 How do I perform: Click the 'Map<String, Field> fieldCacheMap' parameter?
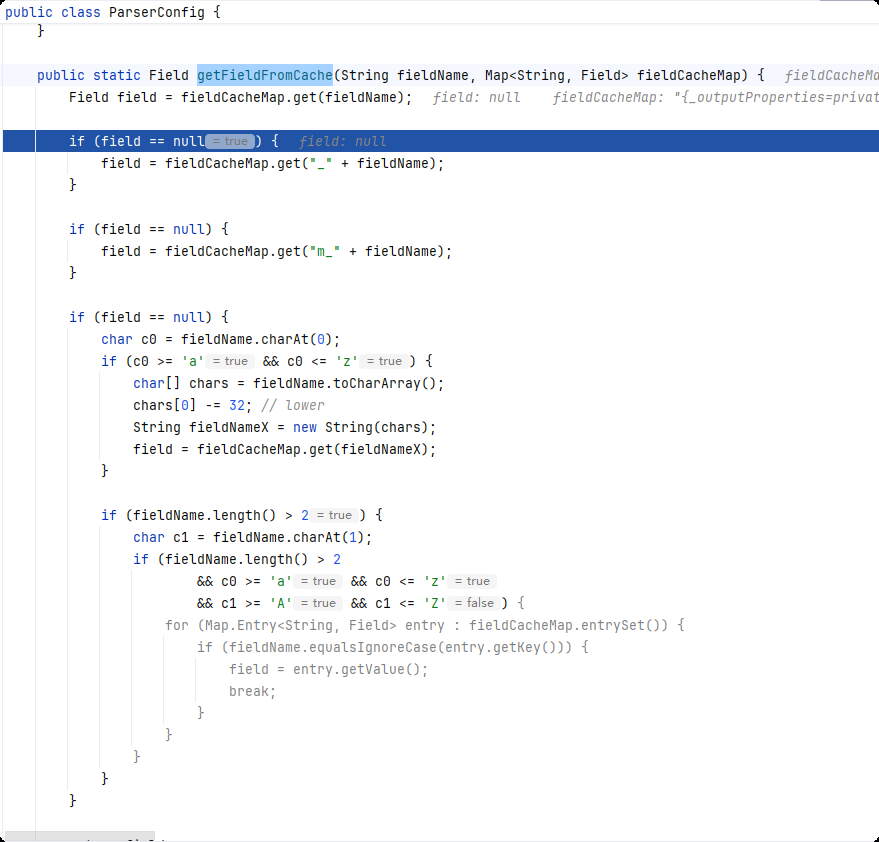(x=612, y=75)
